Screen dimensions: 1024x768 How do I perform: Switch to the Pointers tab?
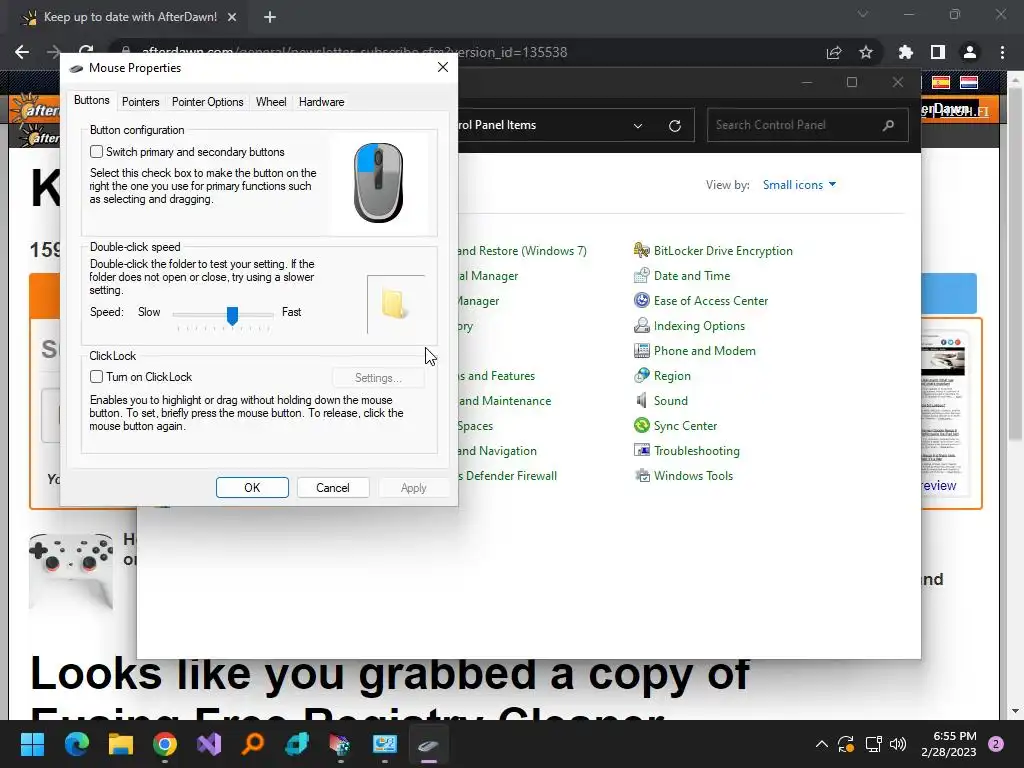(140, 102)
